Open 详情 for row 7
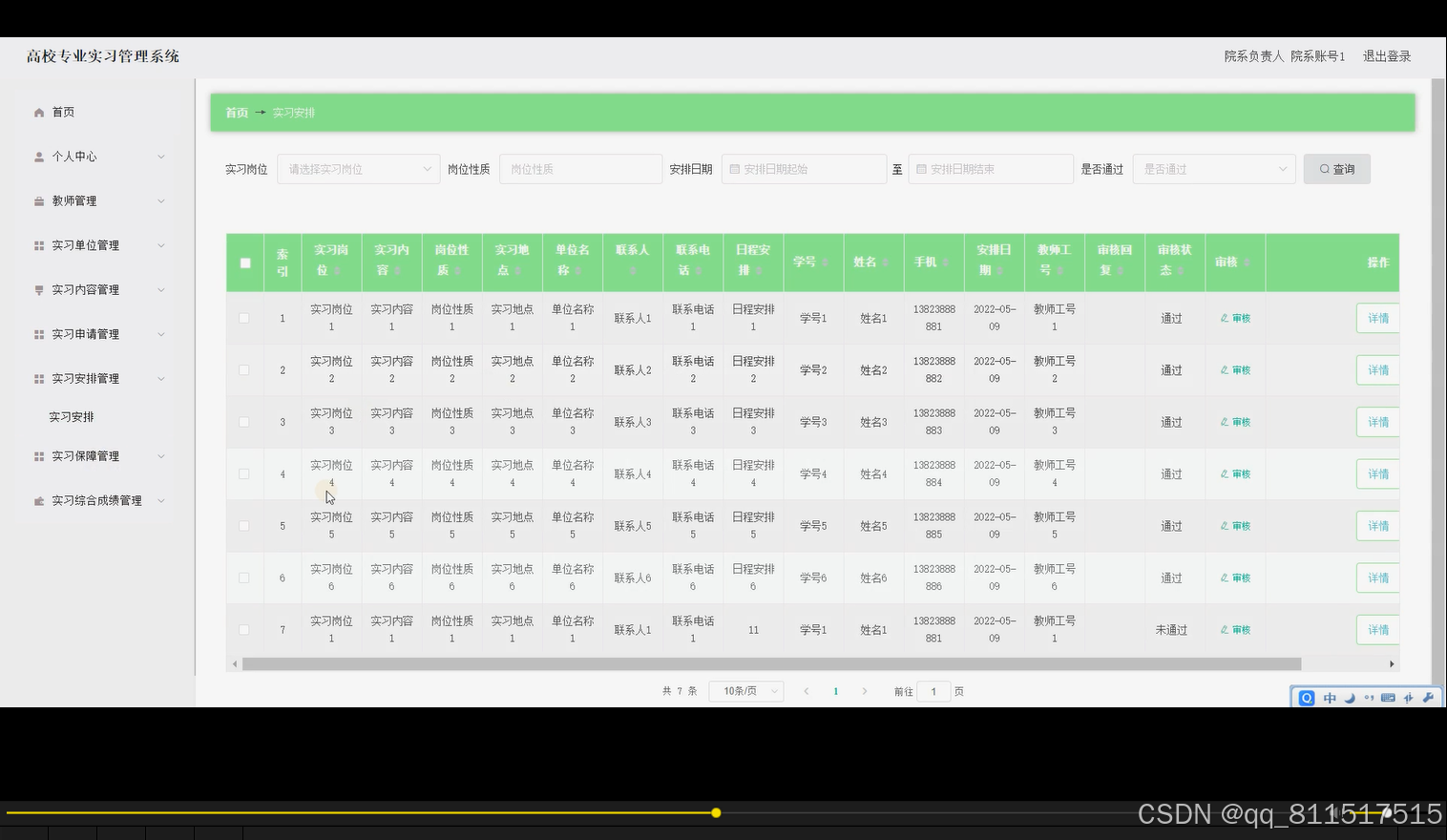Viewport: 1447px width, 840px height. coord(1378,630)
